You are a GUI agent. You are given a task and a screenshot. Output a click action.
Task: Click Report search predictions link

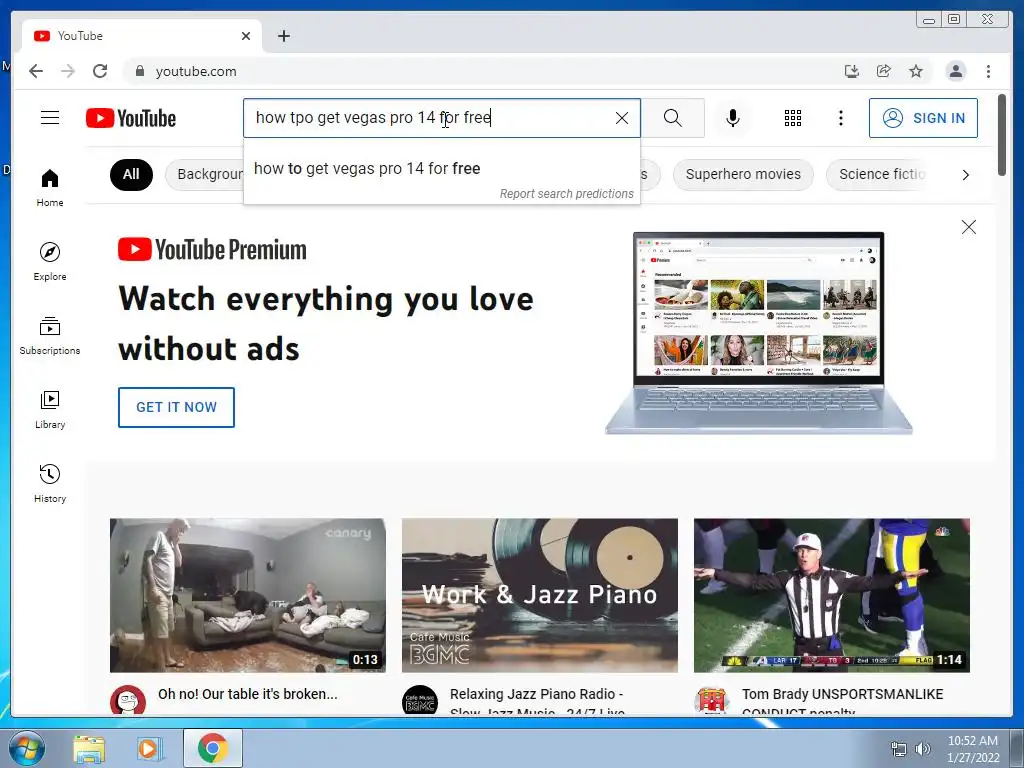click(566, 194)
